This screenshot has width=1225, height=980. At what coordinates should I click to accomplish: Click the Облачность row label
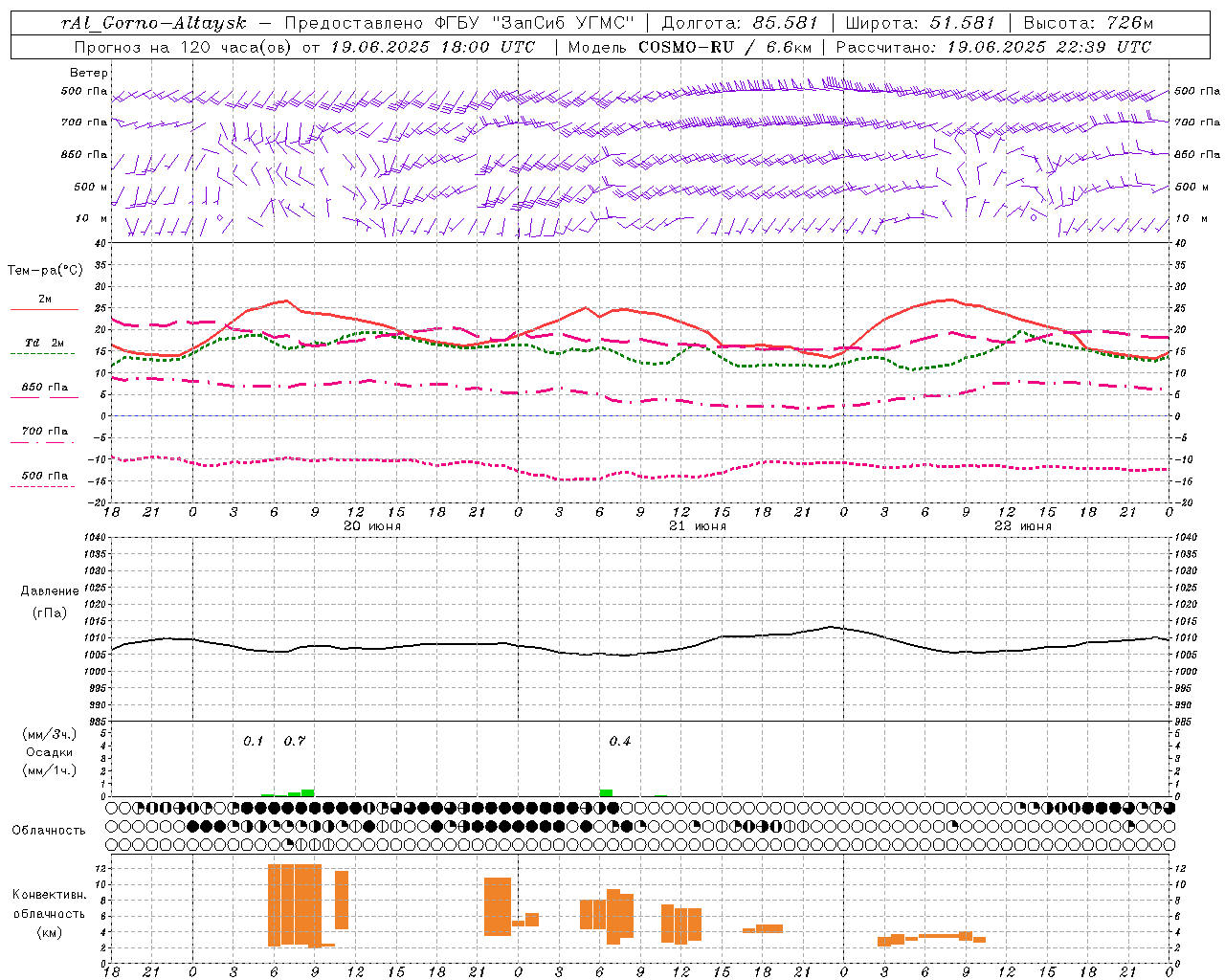[49, 831]
